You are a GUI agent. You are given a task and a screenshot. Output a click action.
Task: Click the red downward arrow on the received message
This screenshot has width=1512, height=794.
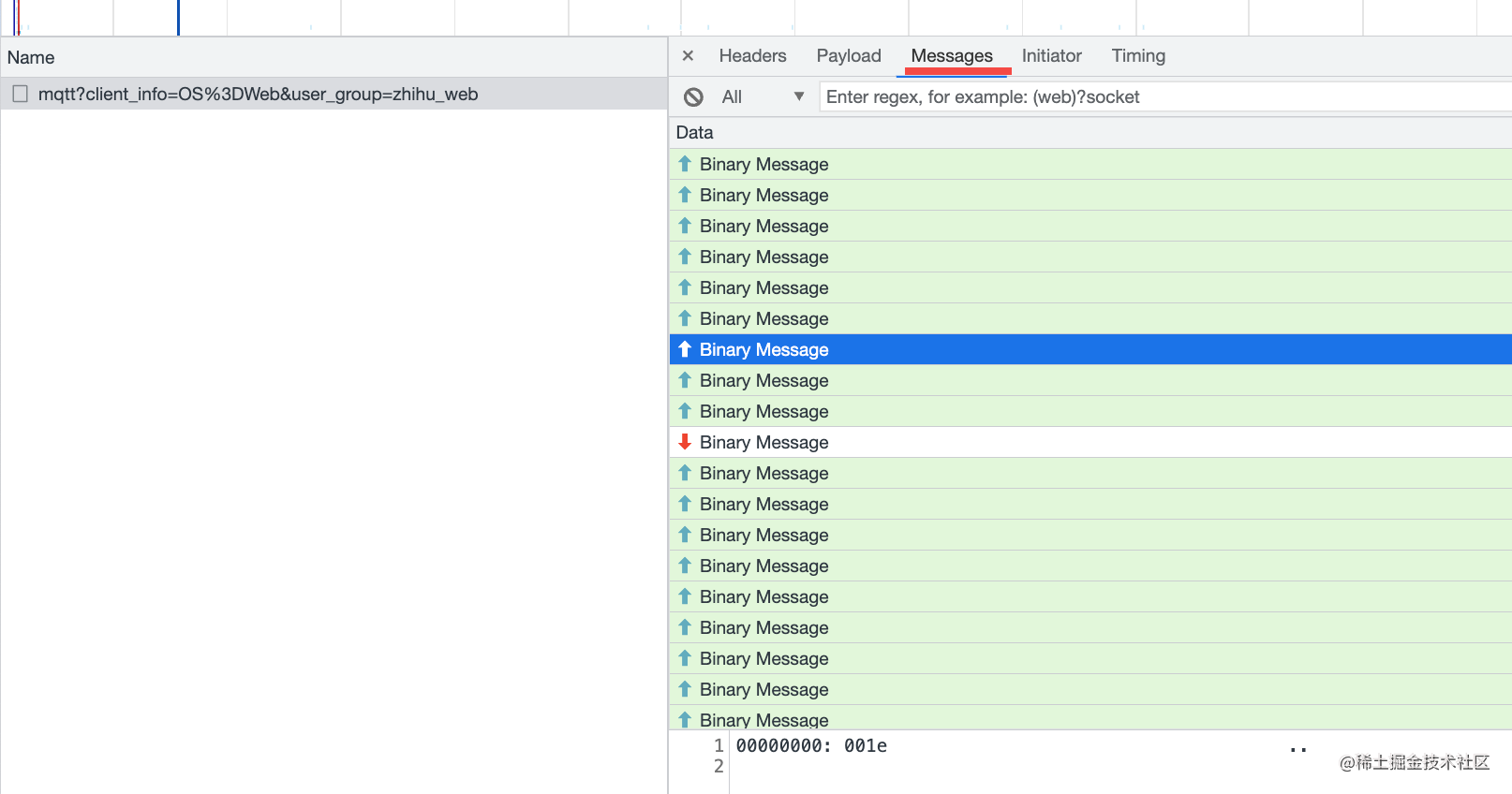point(685,442)
